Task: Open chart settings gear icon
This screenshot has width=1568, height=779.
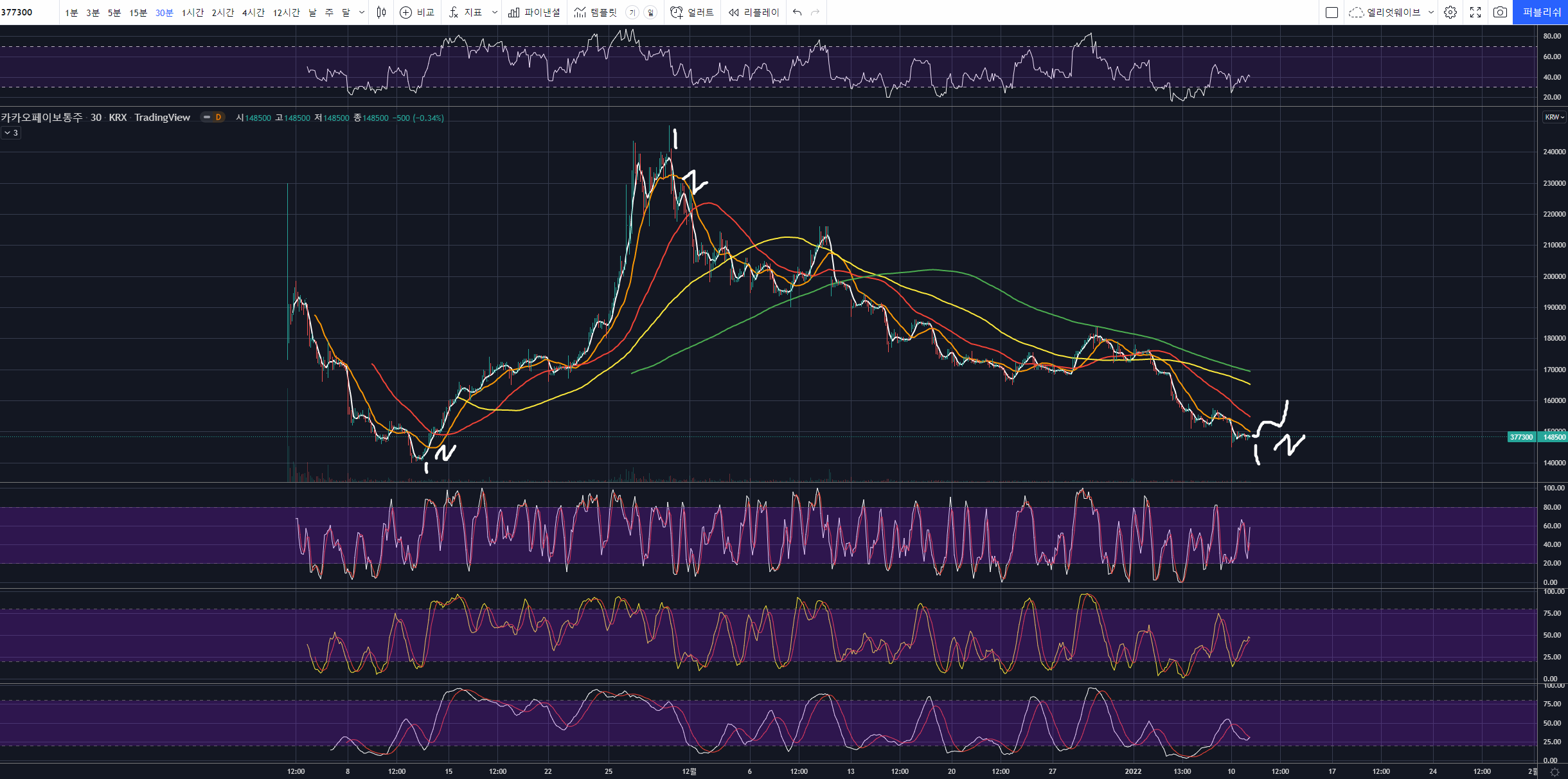Action: click(1450, 12)
